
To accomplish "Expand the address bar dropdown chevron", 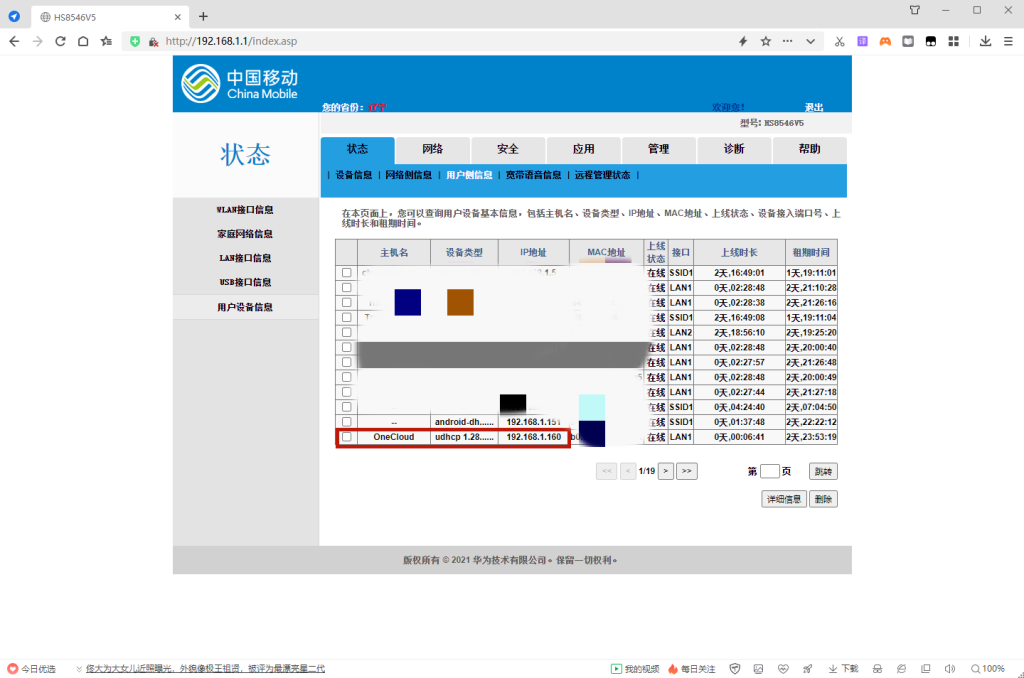I will point(810,41).
